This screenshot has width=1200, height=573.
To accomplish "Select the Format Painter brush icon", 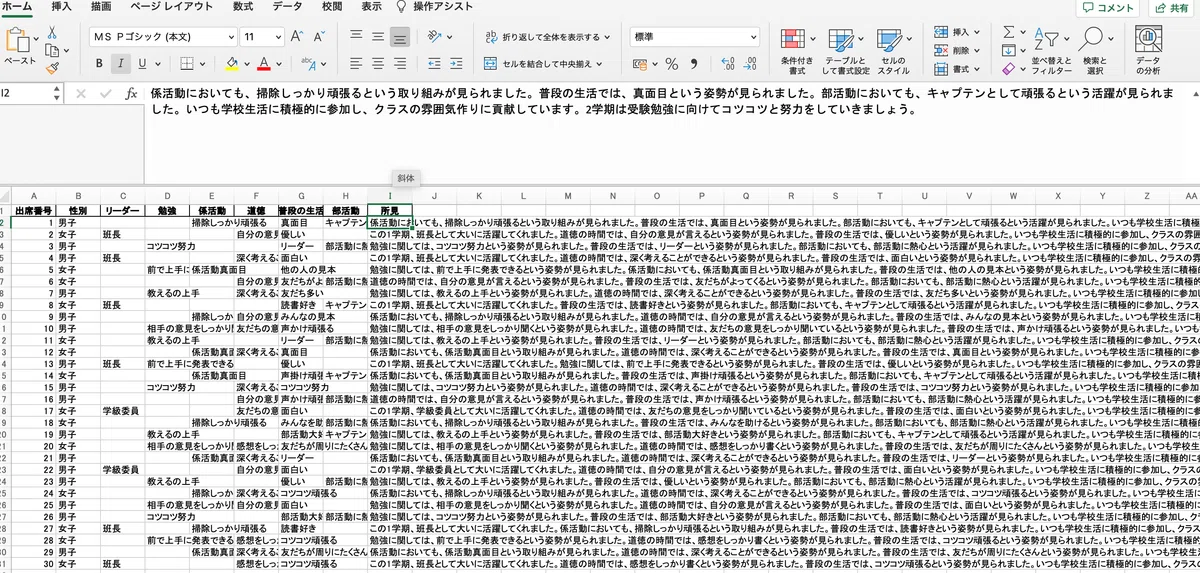I will 53,68.
